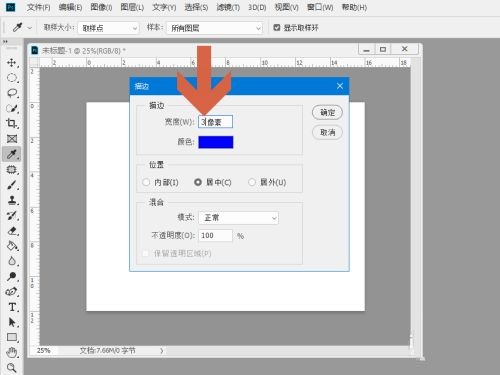Open the stroke 颜色 blue swatch
The width and height of the screenshot is (500, 375).
pyautogui.click(x=216, y=142)
